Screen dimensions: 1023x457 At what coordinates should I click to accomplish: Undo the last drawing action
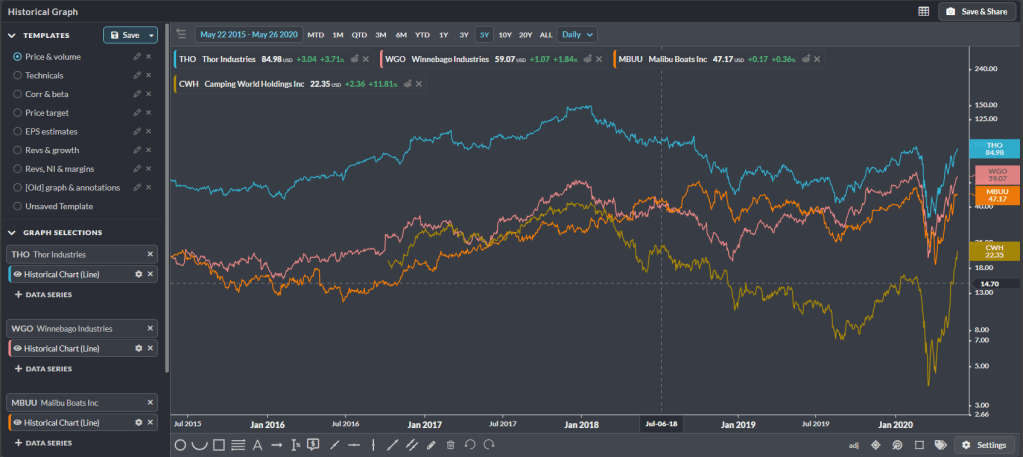point(469,445)
